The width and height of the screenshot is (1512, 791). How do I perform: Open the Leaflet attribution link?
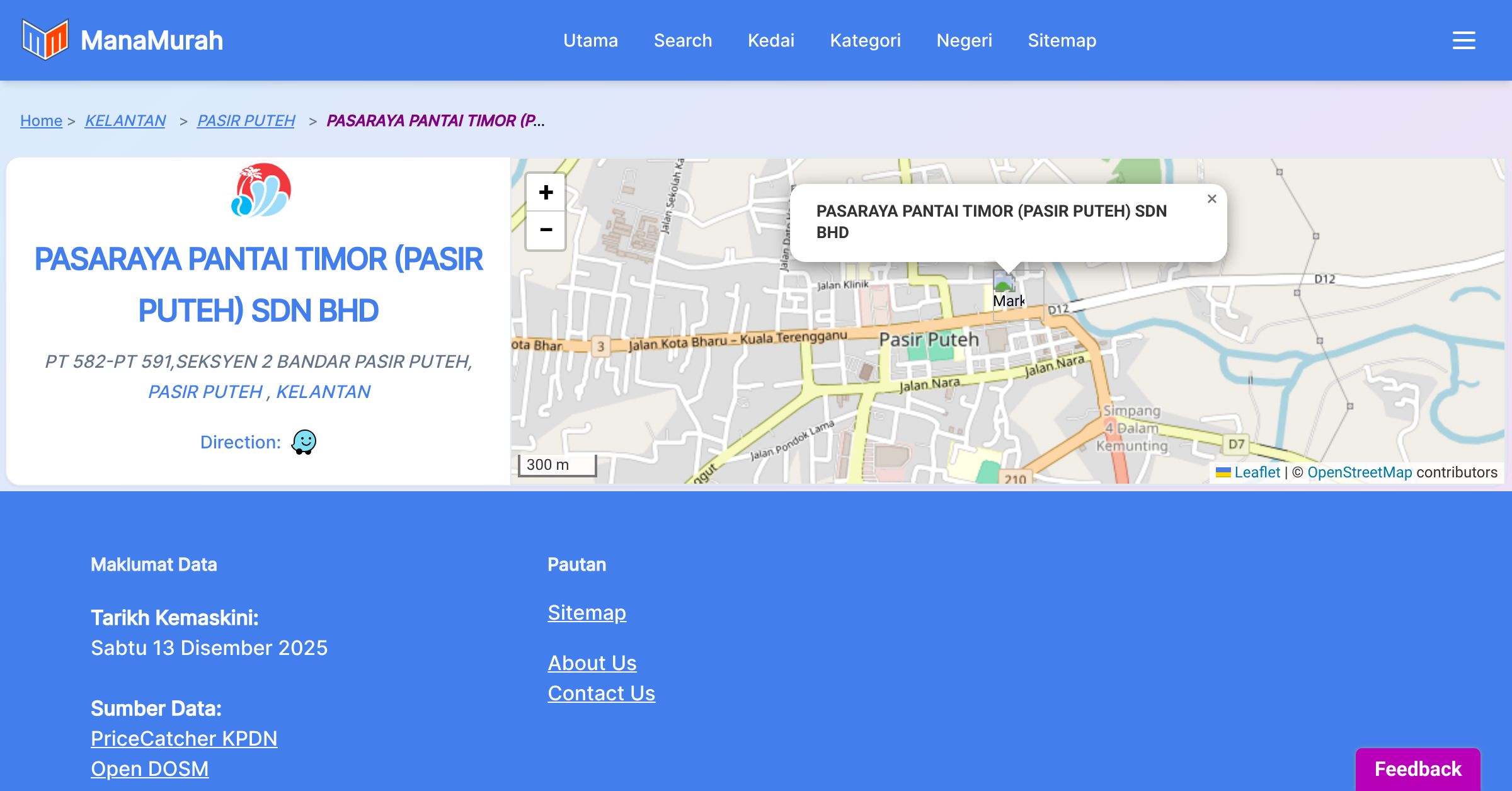[x=1257, y=472]
